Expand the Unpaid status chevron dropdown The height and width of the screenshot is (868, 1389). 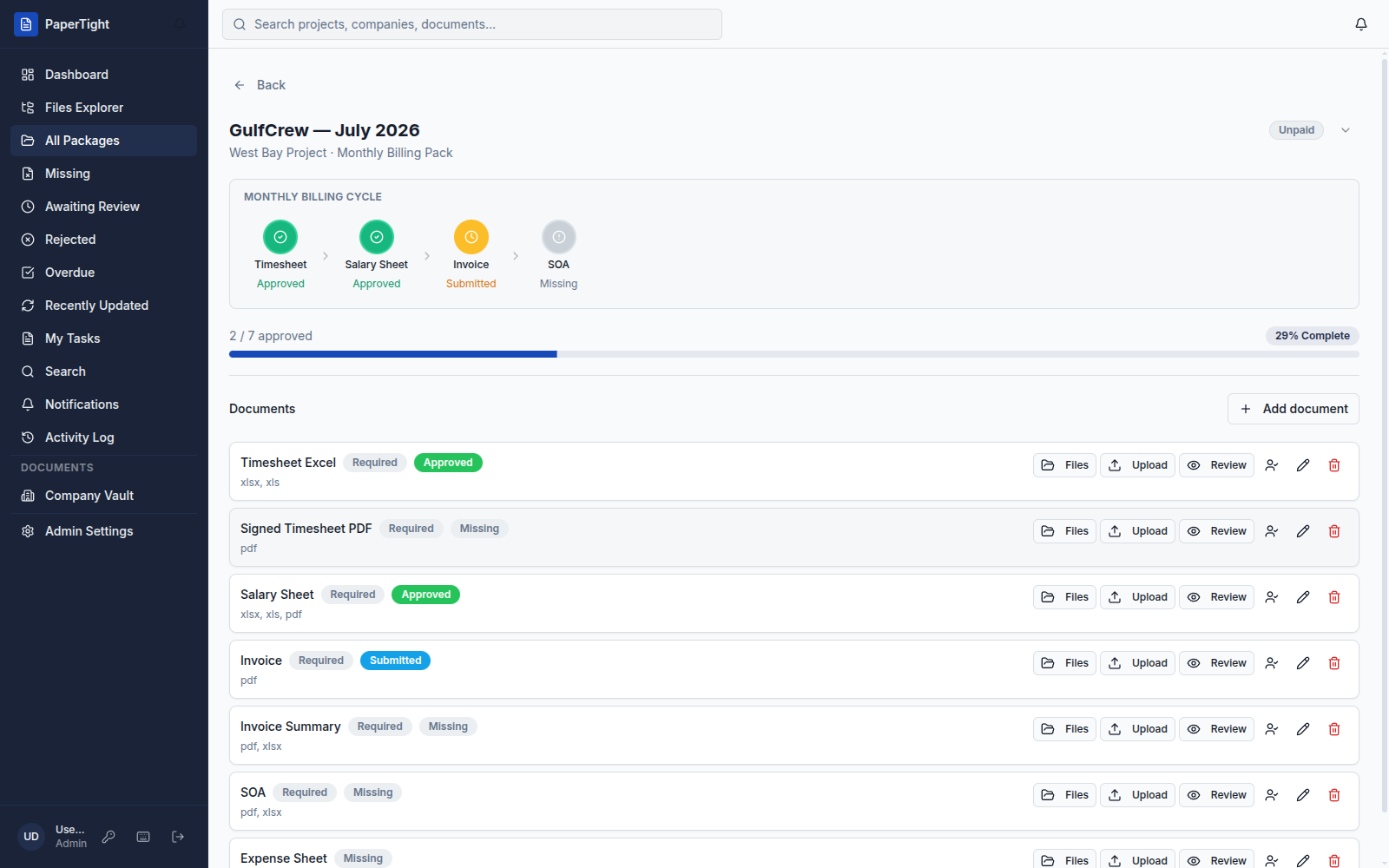coord(1346,130)
